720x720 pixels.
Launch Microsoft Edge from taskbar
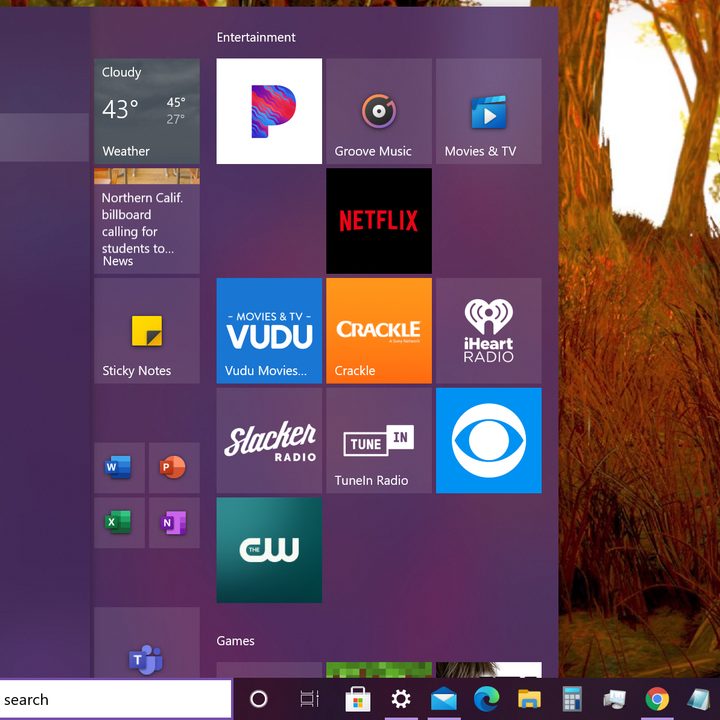coord(486,699)
